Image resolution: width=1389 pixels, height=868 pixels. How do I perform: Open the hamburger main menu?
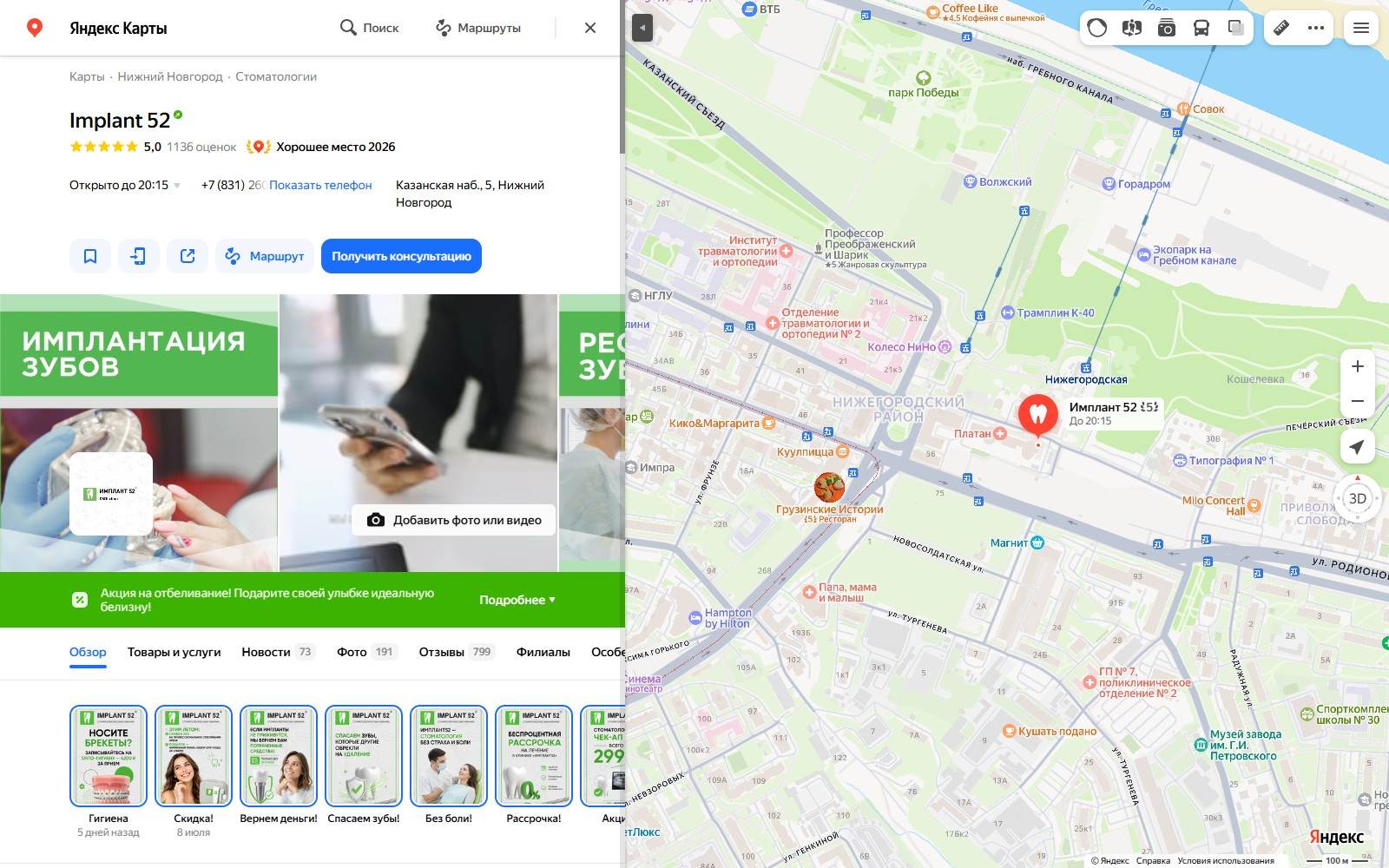click(x=1361, y=28)
